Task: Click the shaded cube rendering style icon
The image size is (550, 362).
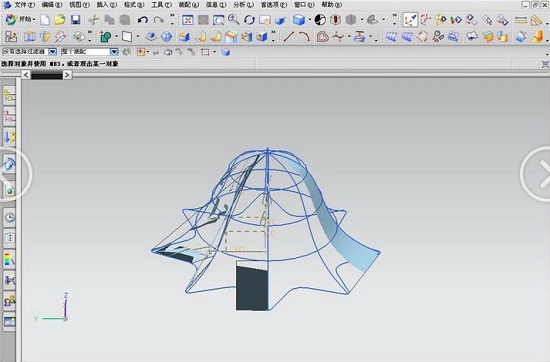Action: tap(299, 20)
